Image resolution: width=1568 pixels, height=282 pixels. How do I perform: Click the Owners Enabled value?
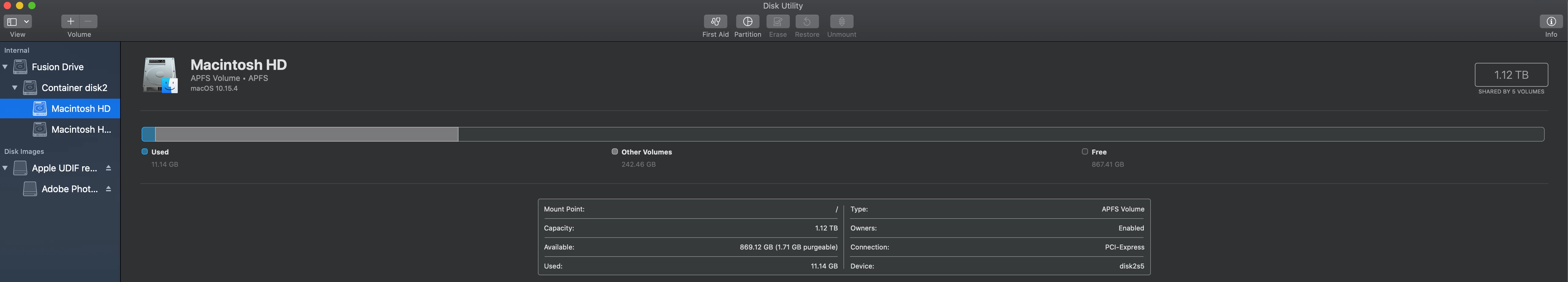tap(1131, 228)
